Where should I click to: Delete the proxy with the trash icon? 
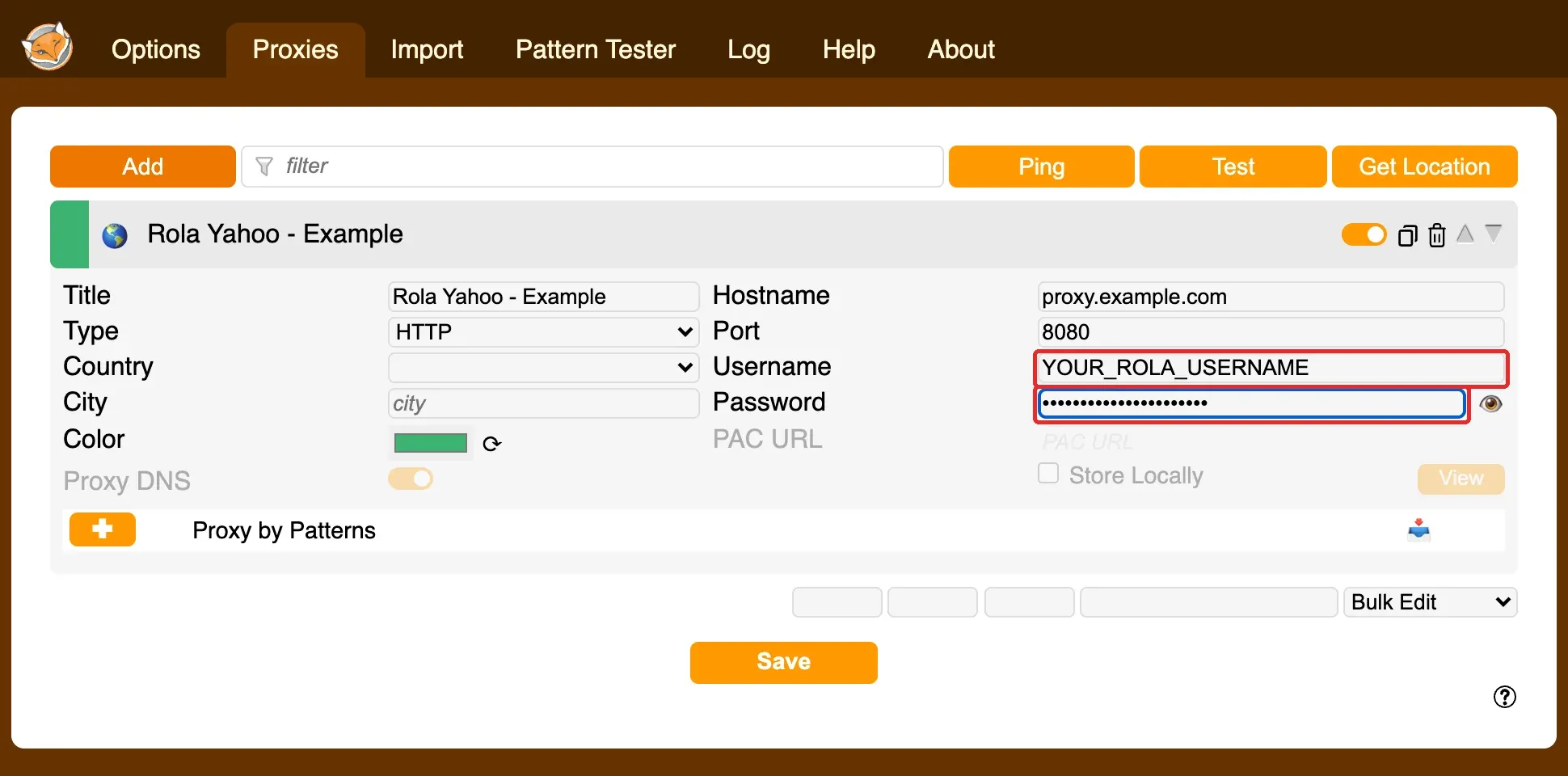[x=1437, y=235]
